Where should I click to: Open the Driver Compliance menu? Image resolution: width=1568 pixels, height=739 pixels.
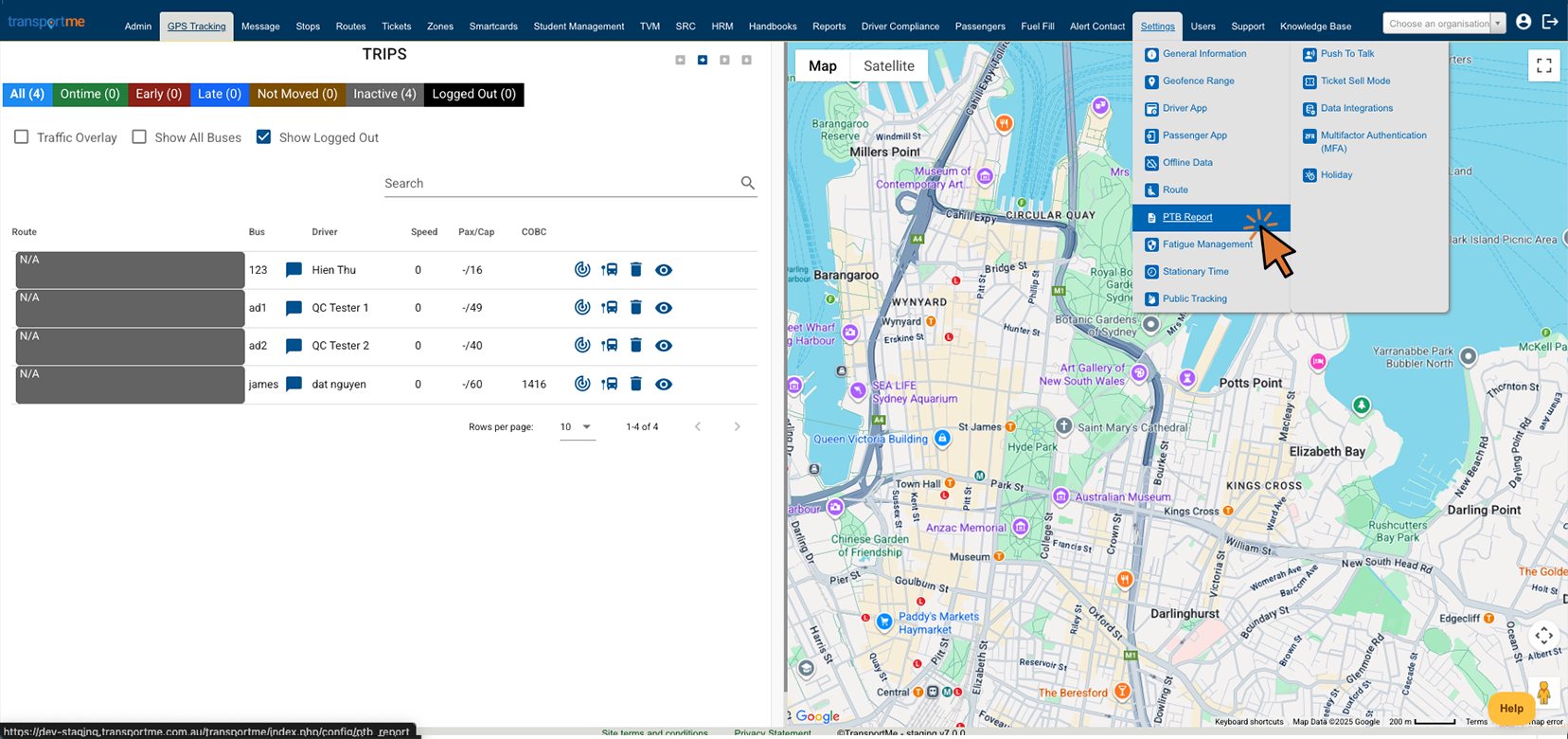900,27
